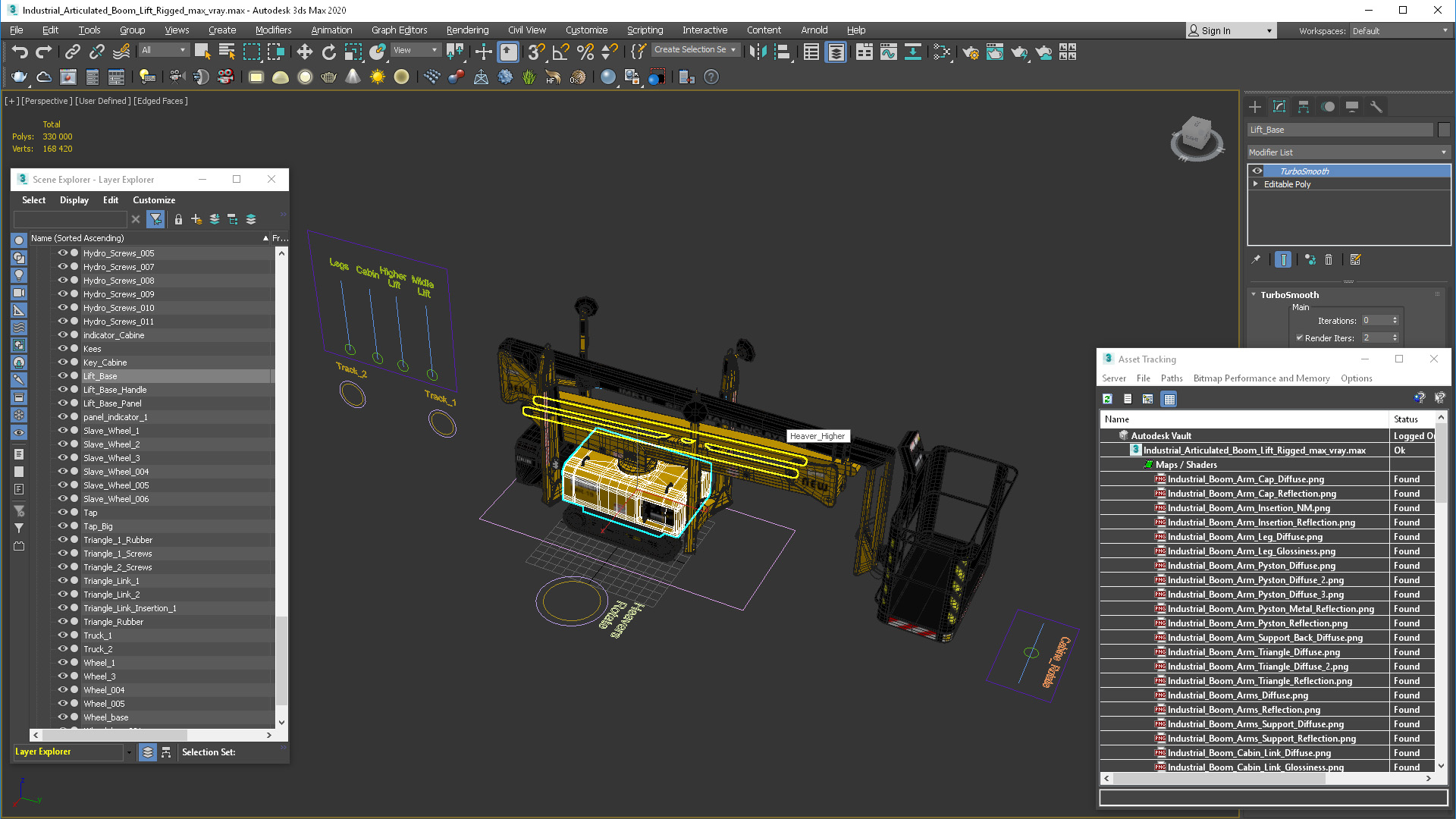Select the Rotate transform tool
This screenshot has height=819, width=1456.
(x=328, y=52)
